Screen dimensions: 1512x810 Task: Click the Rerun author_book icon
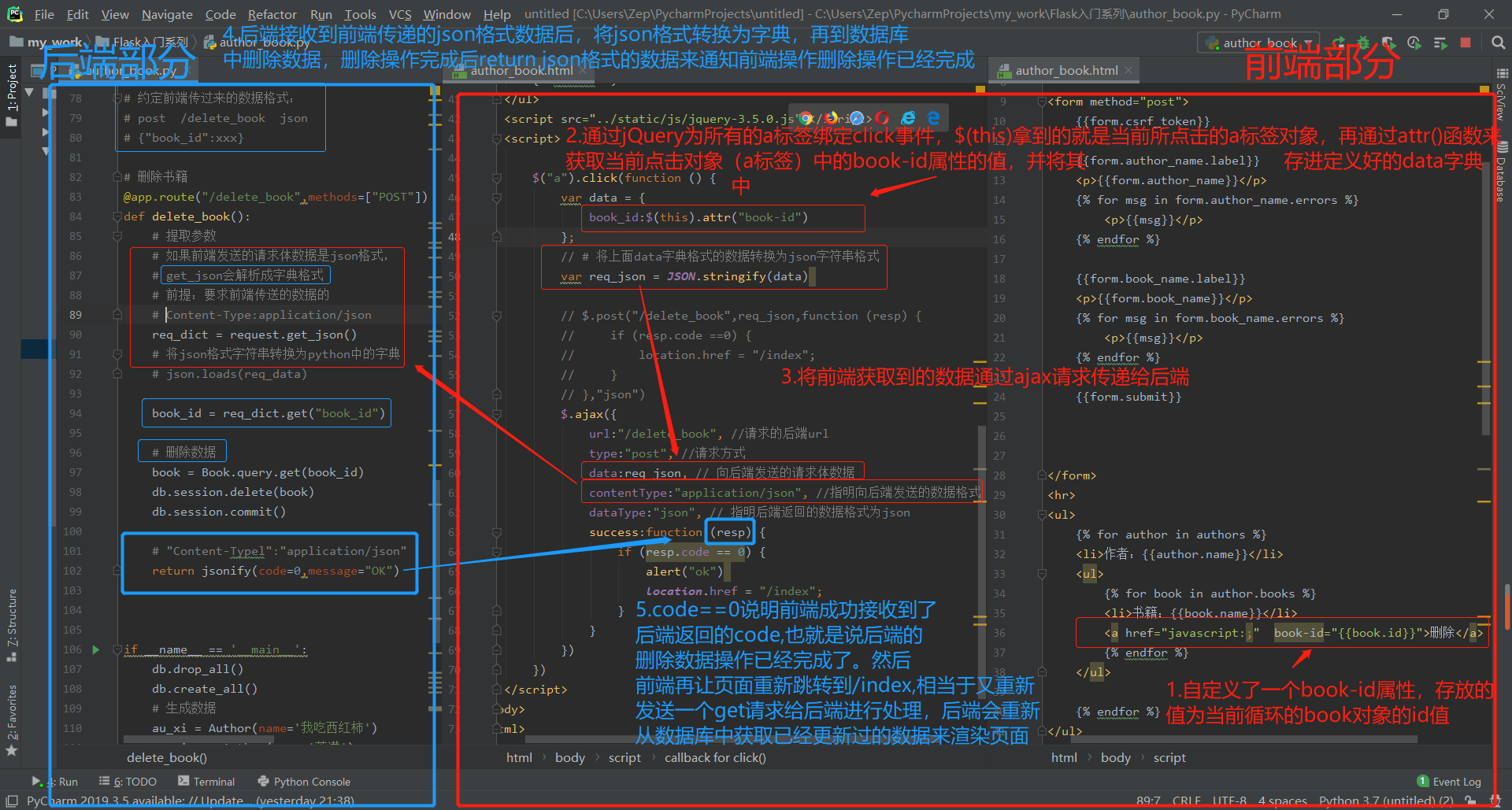click(1339, 43)
